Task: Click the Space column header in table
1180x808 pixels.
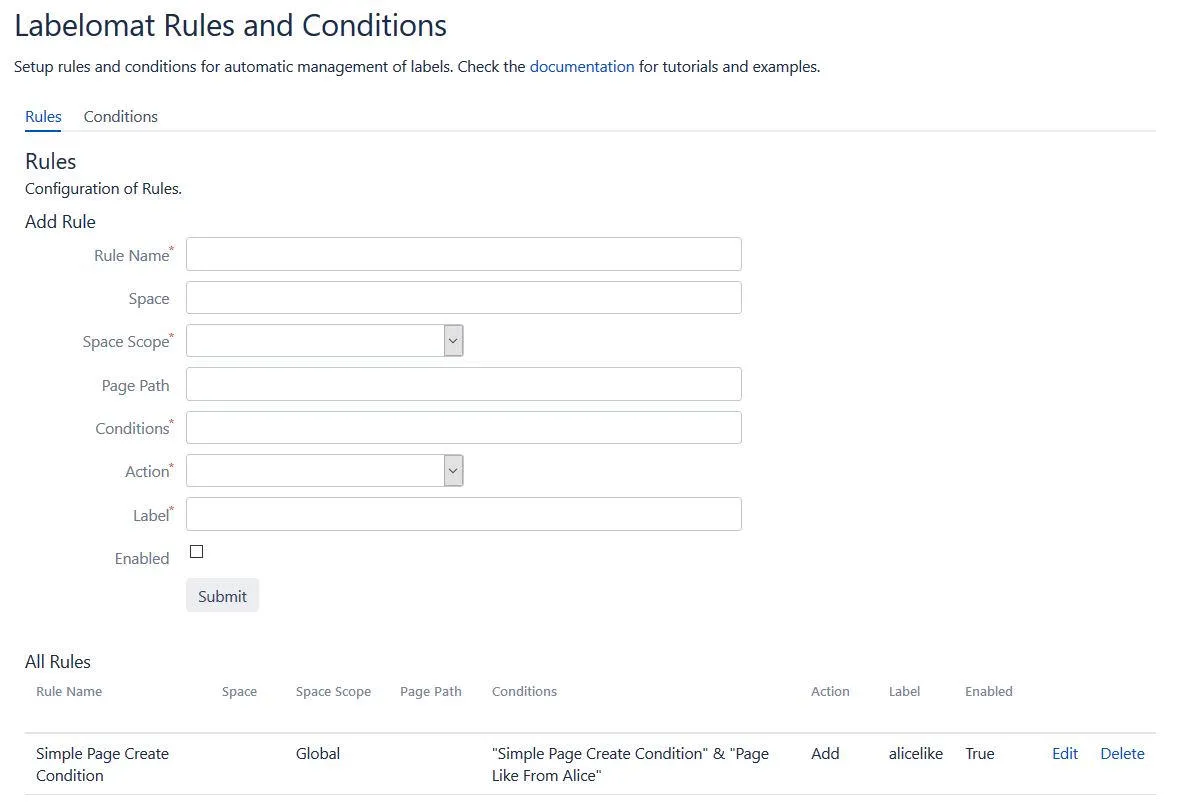Action: (239, 691)
